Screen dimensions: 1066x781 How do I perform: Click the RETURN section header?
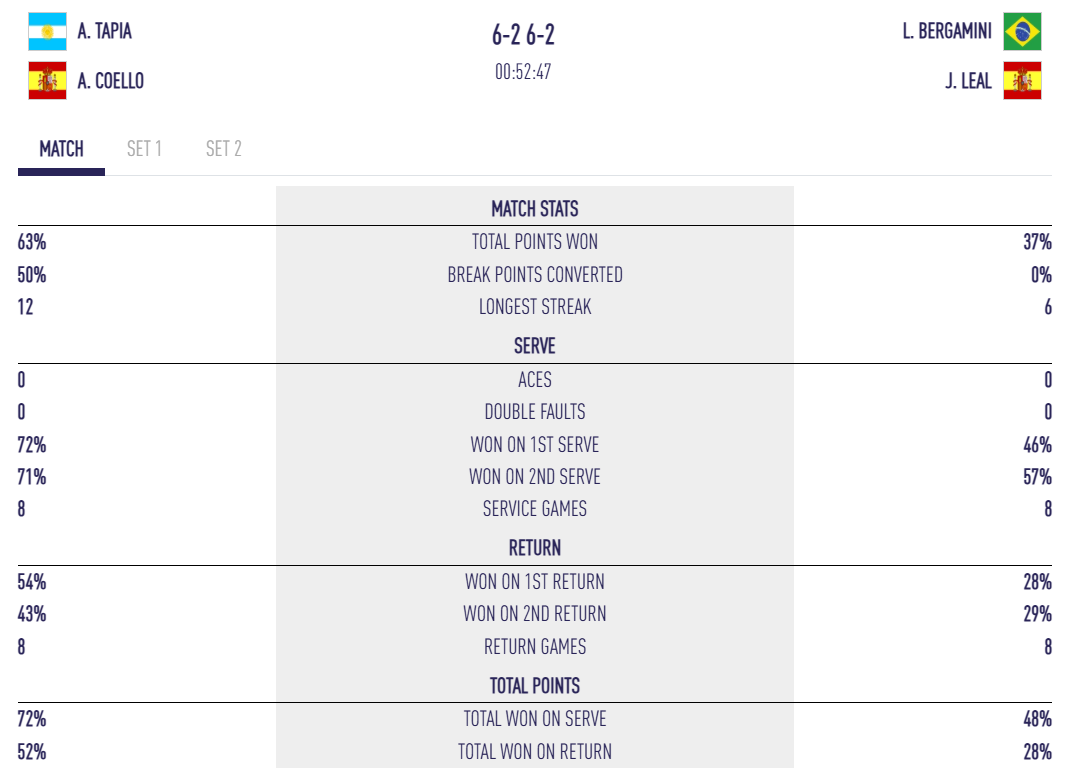point(534,548)
